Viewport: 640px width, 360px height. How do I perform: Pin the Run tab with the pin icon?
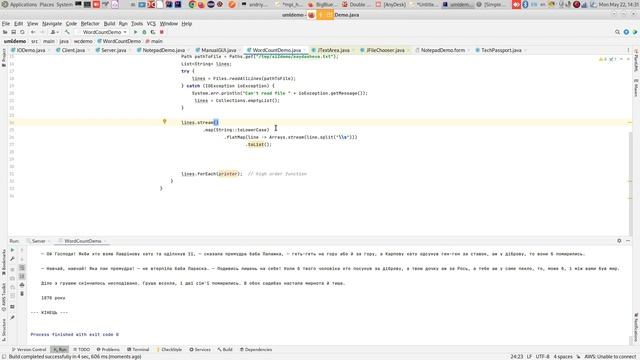click(x=12, y=317)
